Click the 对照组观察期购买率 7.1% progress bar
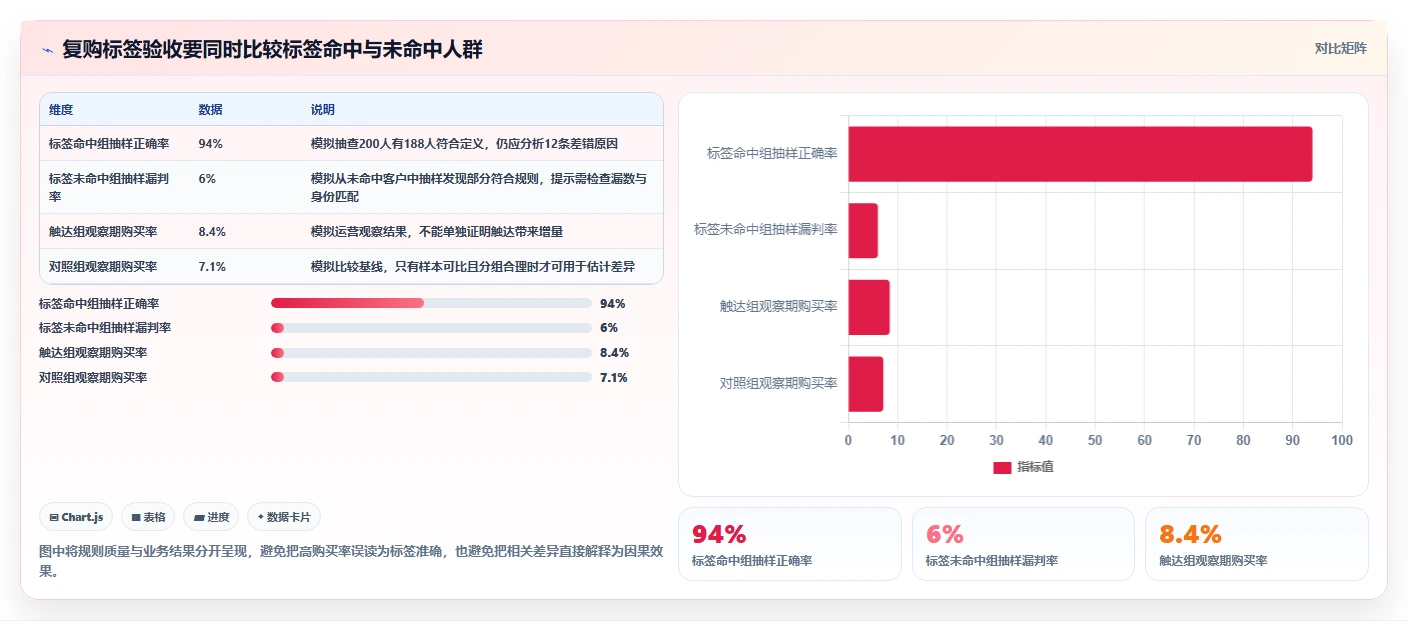This screenshot has height=621, width=1408. point(431,377)
